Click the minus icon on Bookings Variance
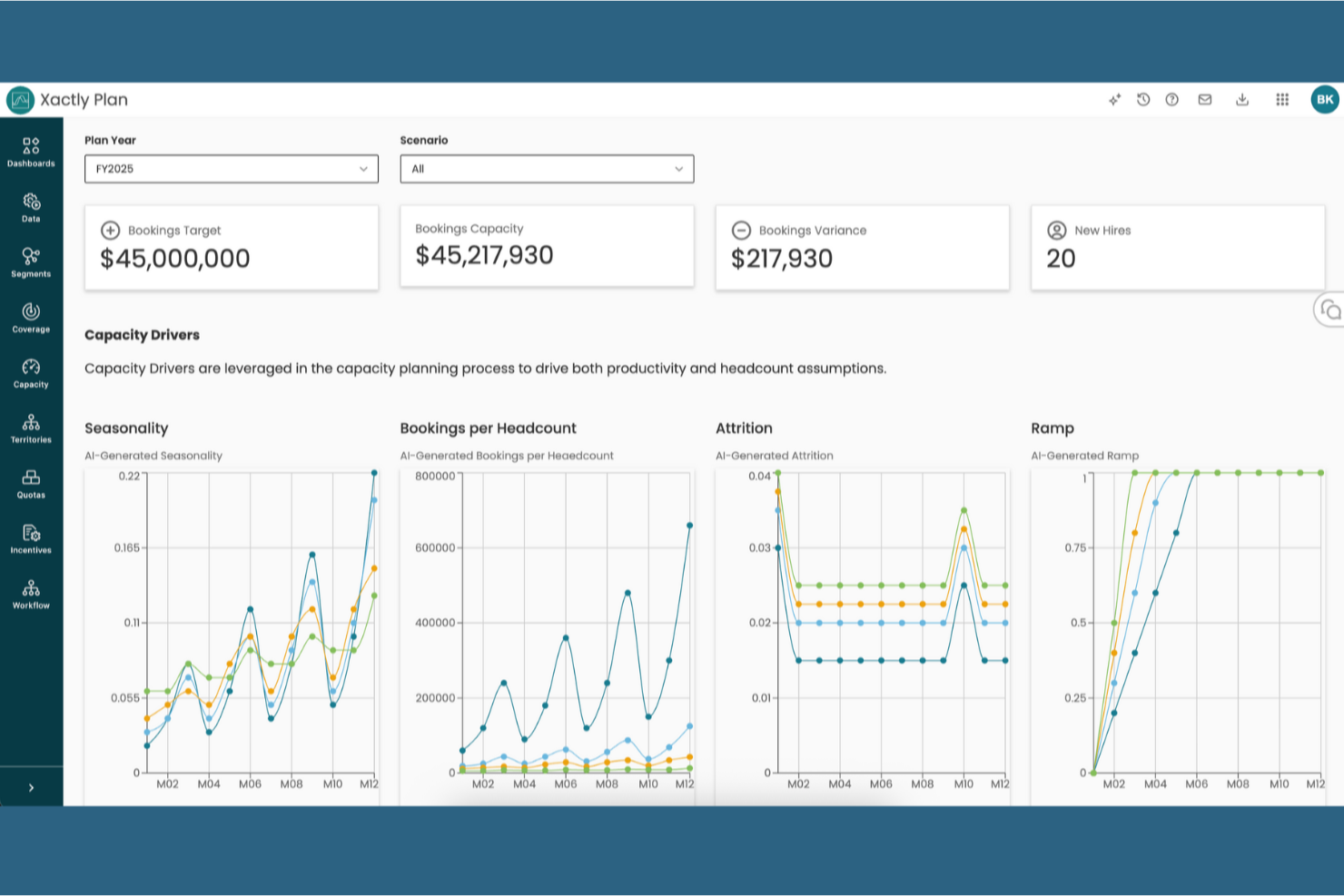1344x896 pixels. tap(742, 231)
